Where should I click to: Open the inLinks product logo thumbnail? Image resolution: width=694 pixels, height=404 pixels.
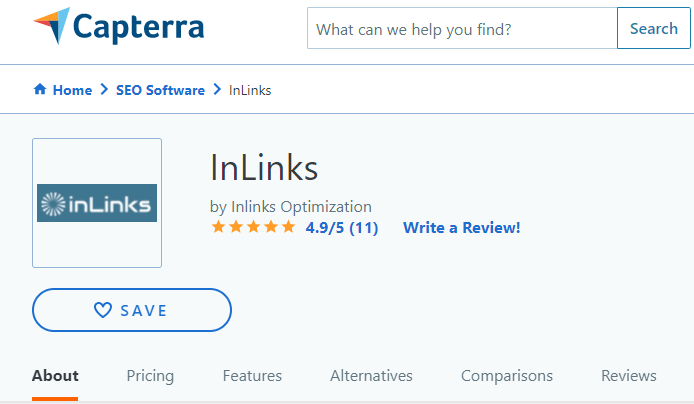tap(97, 203)
